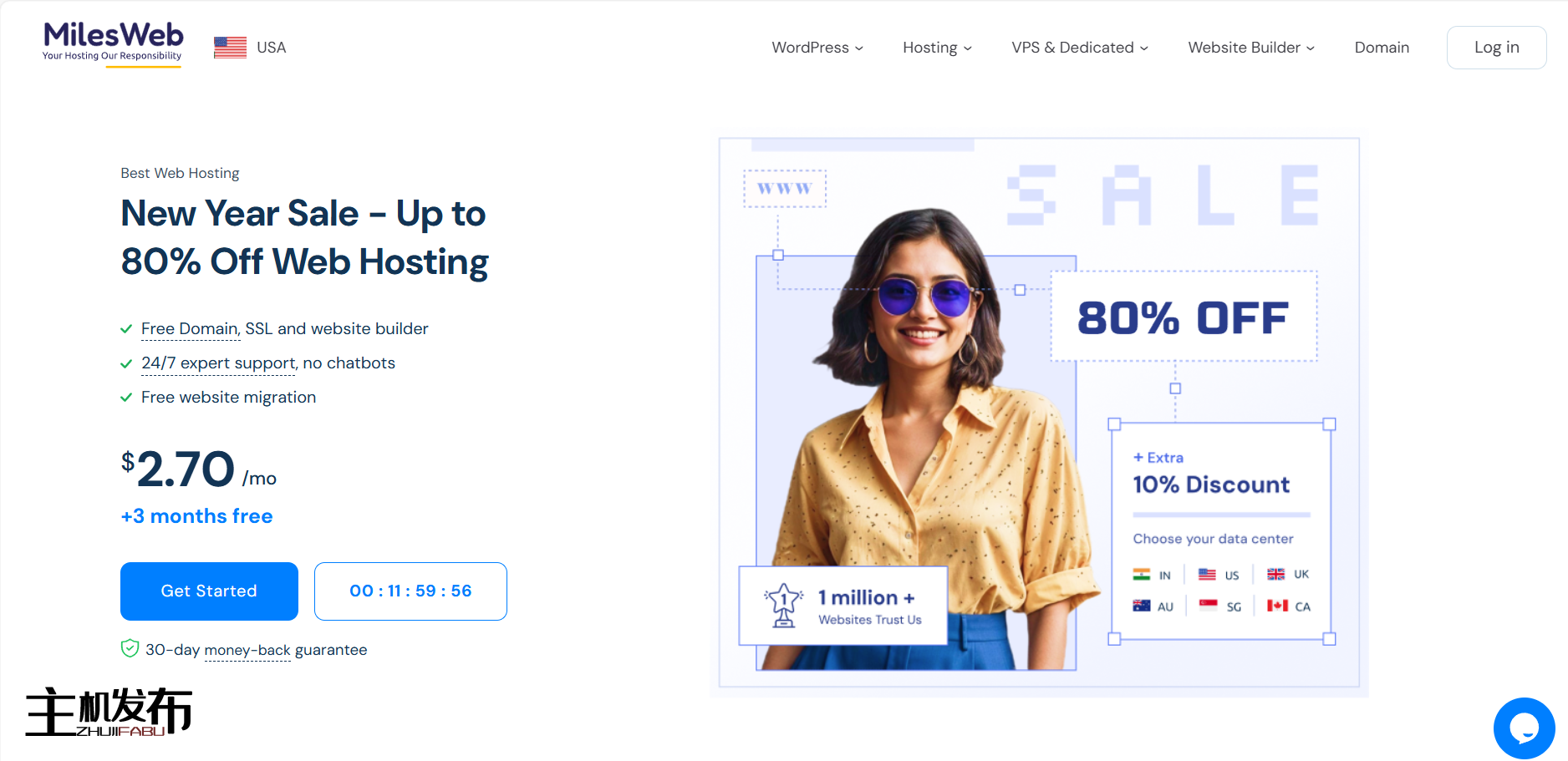
Task: Click the money-back guarantee shield icon
Action: pyautogui.click(x=130, y=649)
